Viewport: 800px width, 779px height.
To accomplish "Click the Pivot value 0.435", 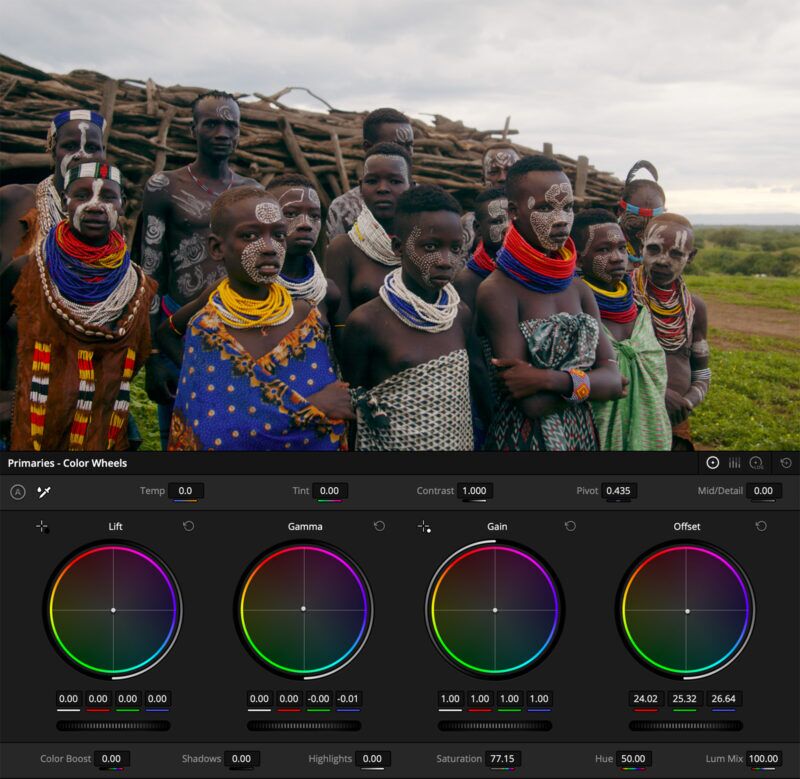I will point(618,491).
